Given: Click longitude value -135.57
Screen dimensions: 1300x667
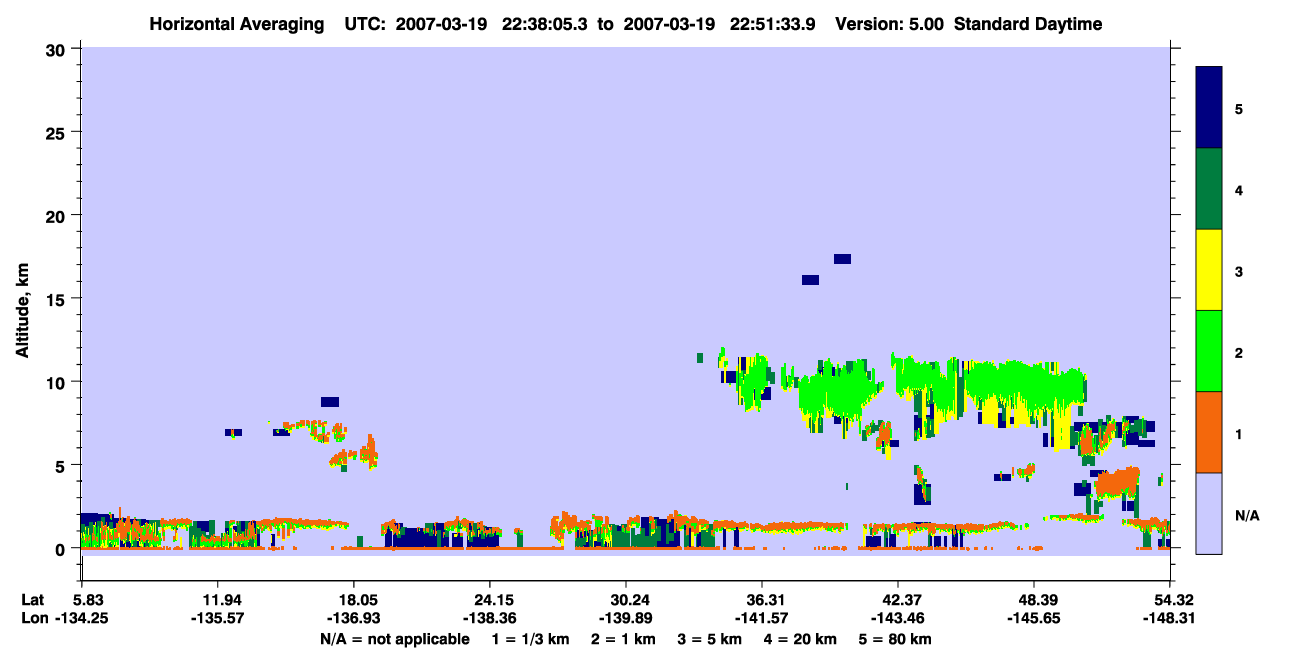Looking at the screenshot, I should pyautogui.click(x=219, y=618).
